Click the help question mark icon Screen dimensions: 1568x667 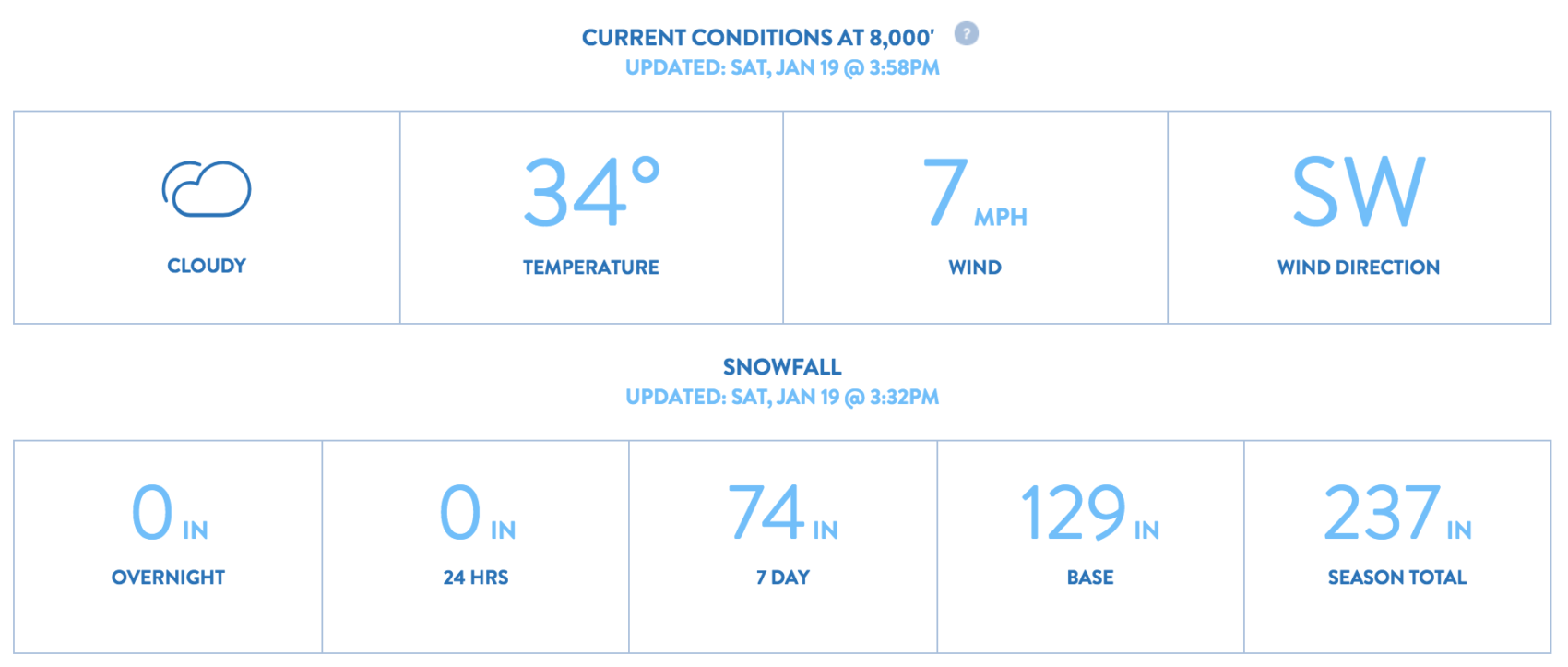coord(966,34)
